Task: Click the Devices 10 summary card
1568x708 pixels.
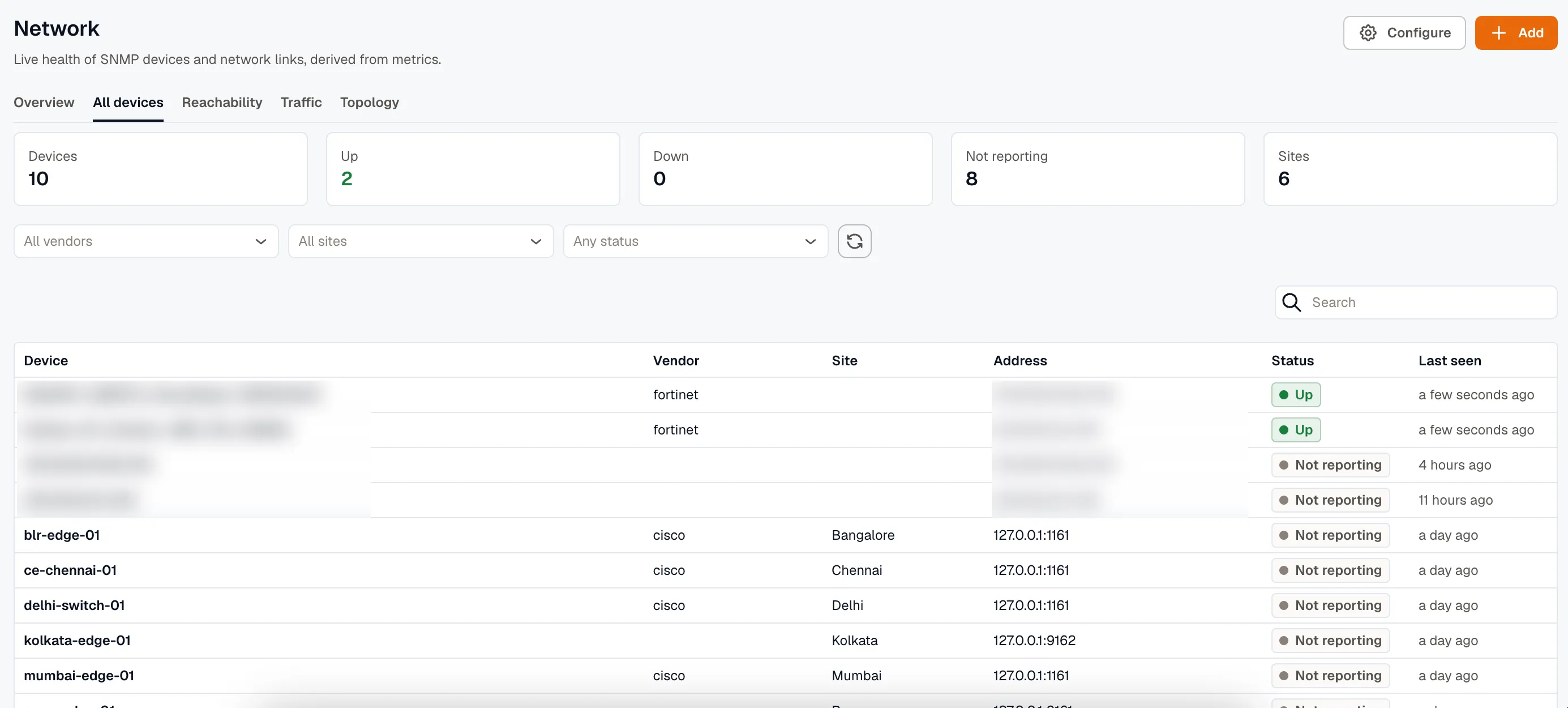Action: pos(161,169)
